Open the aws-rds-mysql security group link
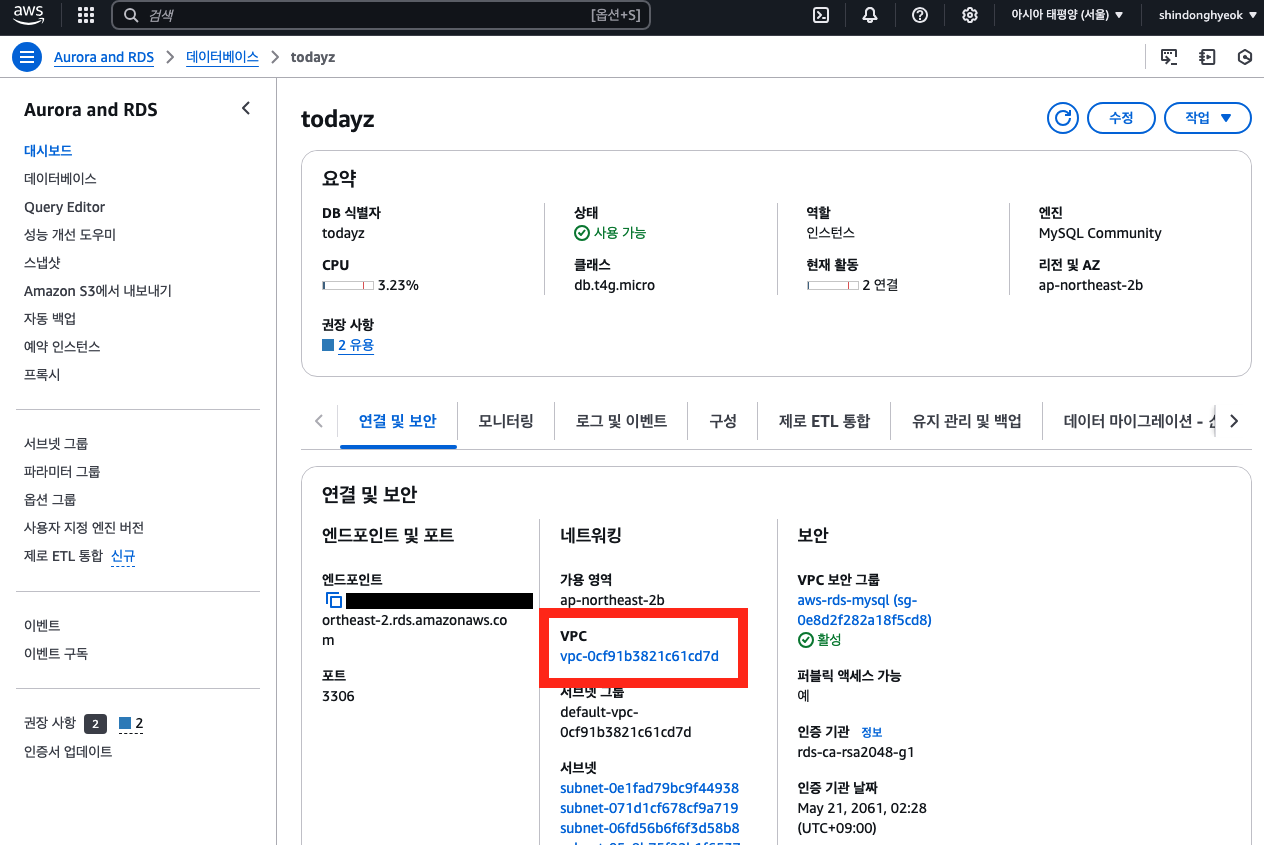The image size is (1264, 845). 864,610
